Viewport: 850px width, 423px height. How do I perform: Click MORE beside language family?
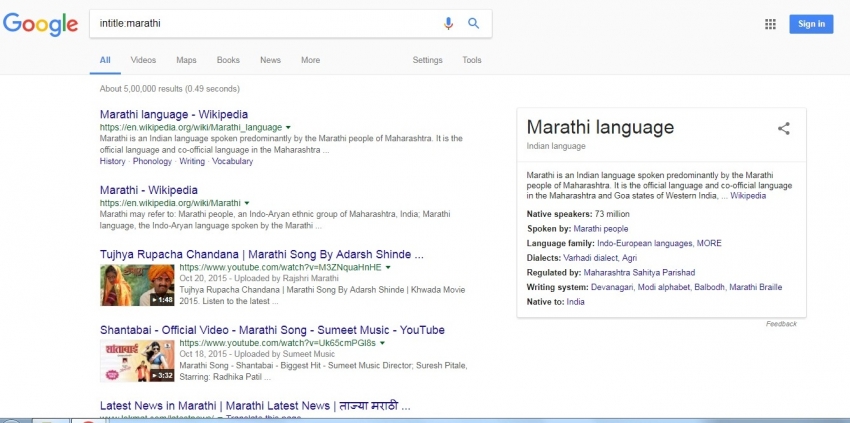(709, 243)
